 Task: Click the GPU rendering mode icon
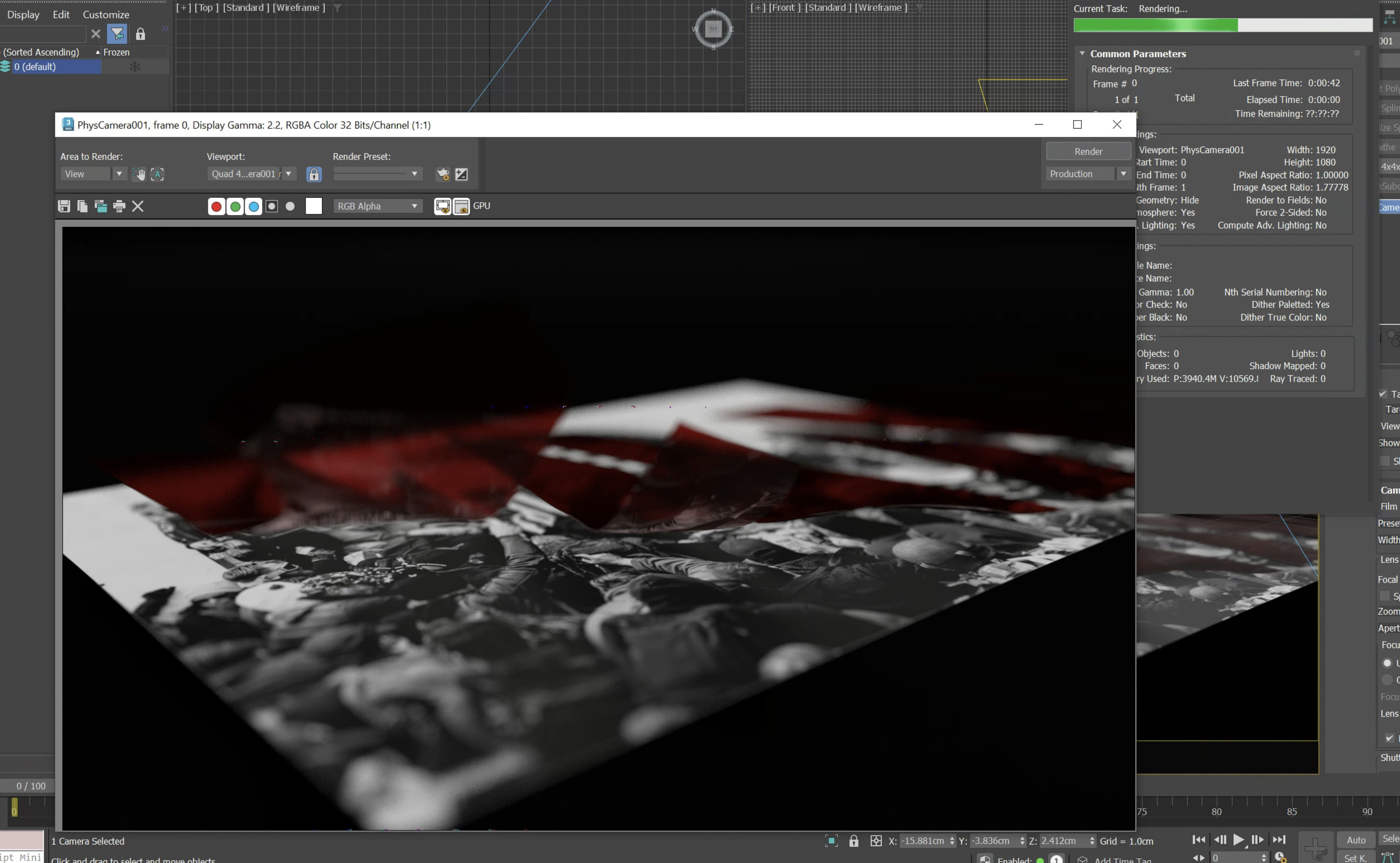481,206
